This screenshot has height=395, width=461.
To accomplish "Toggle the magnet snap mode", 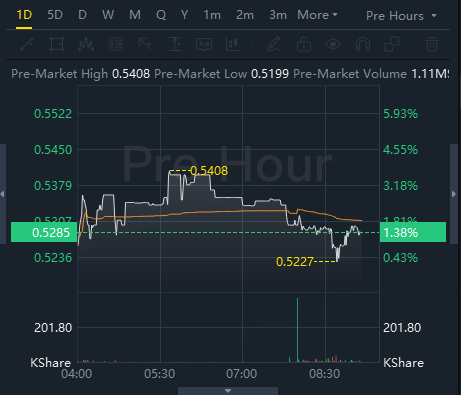I will coord(363,44).
